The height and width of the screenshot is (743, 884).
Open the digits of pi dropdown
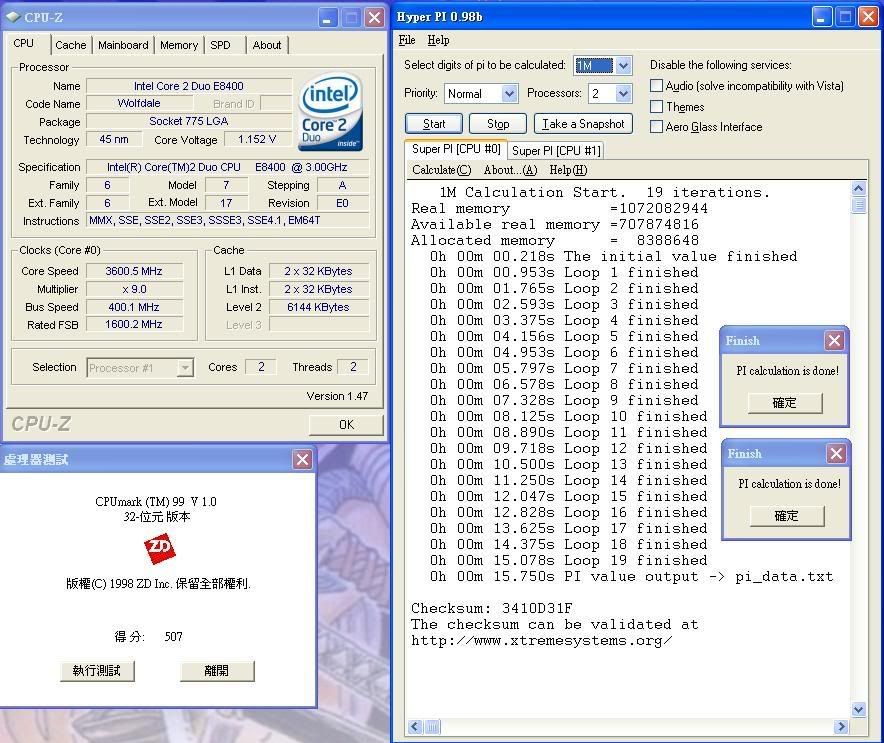coord(623,65)
